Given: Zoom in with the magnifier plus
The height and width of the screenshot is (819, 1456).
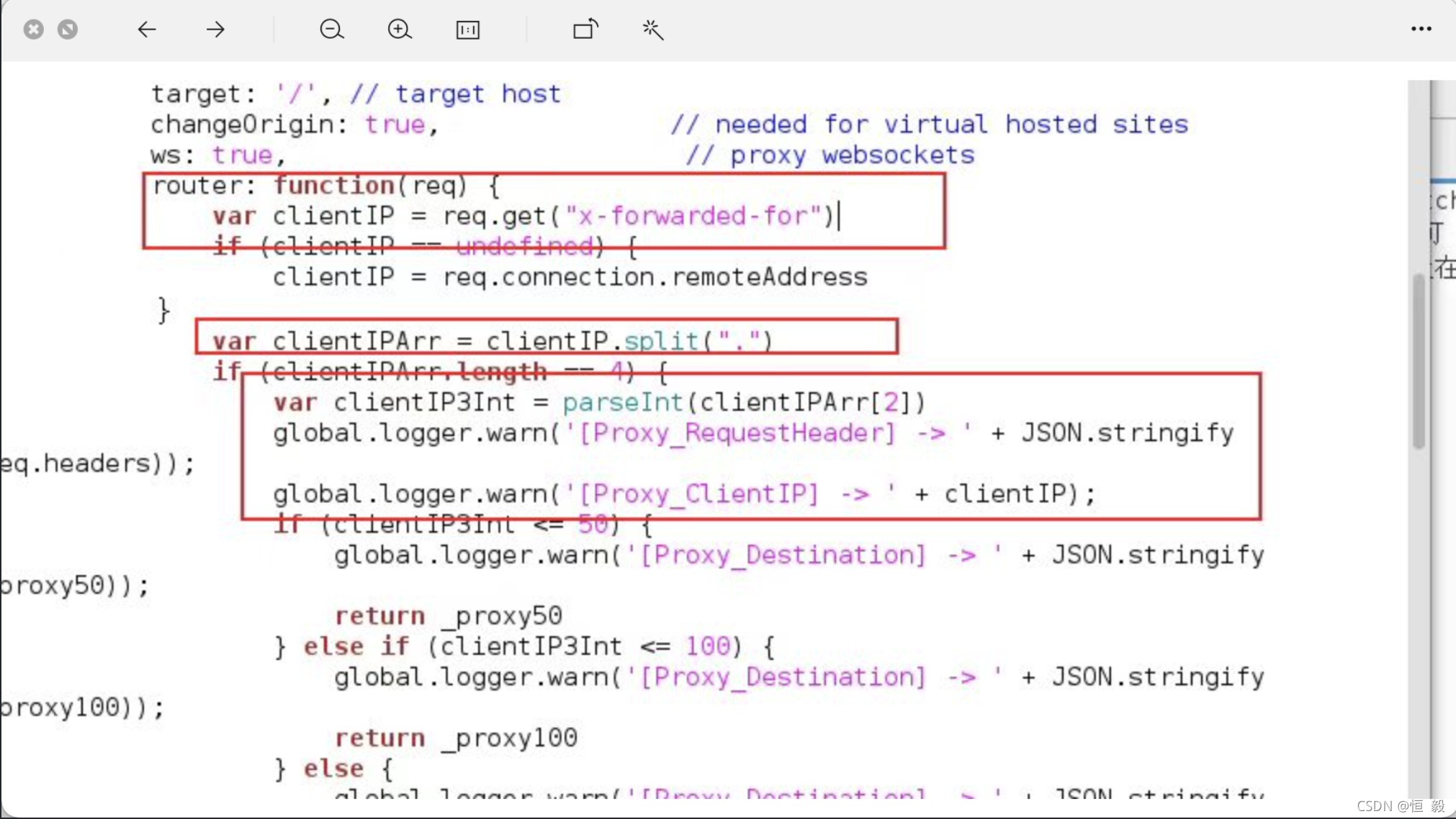Looking at the screenshot, I should pyautogui.click(x=400, y=30).
